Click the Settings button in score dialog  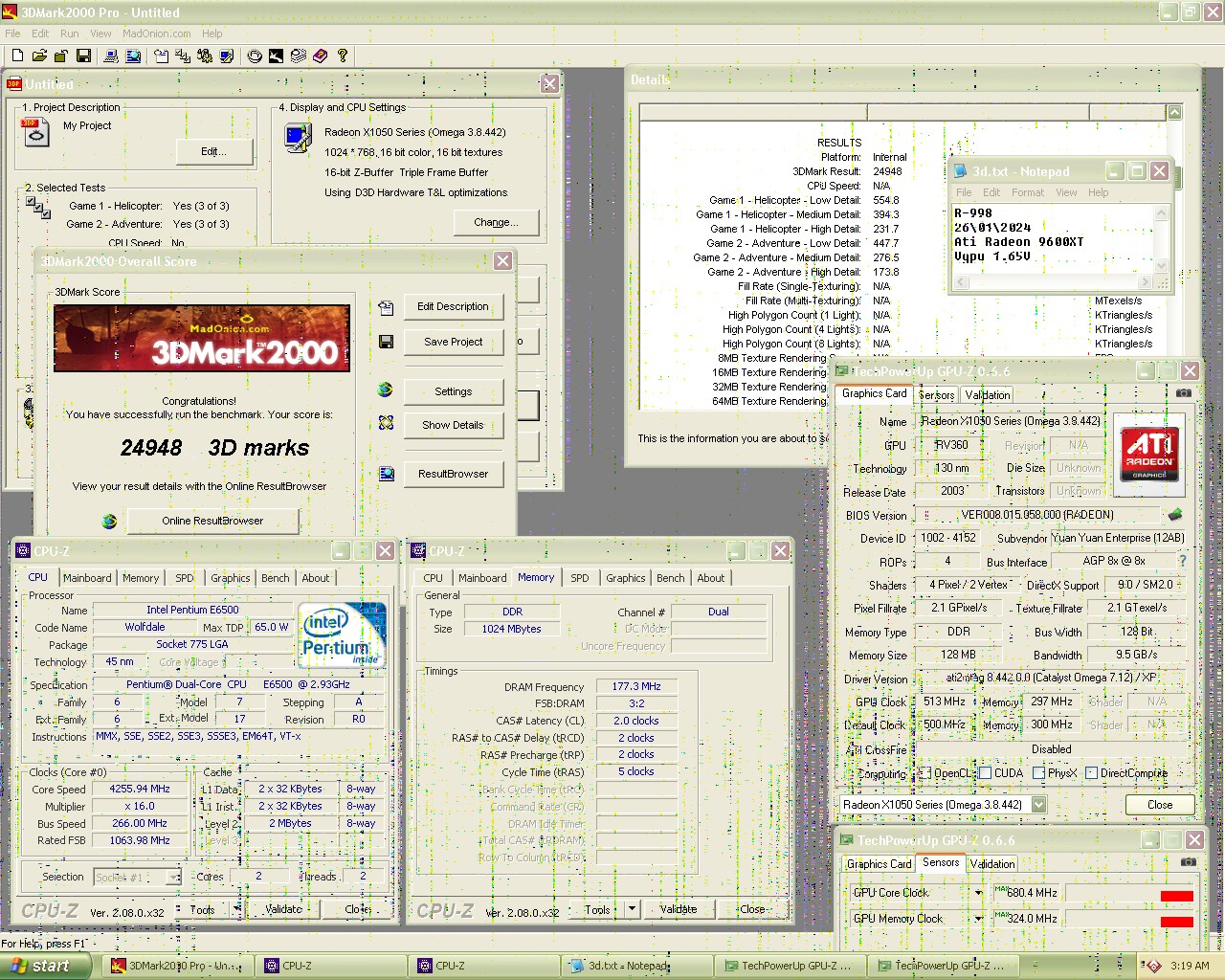pyautogui.click(x=453, y=391)
